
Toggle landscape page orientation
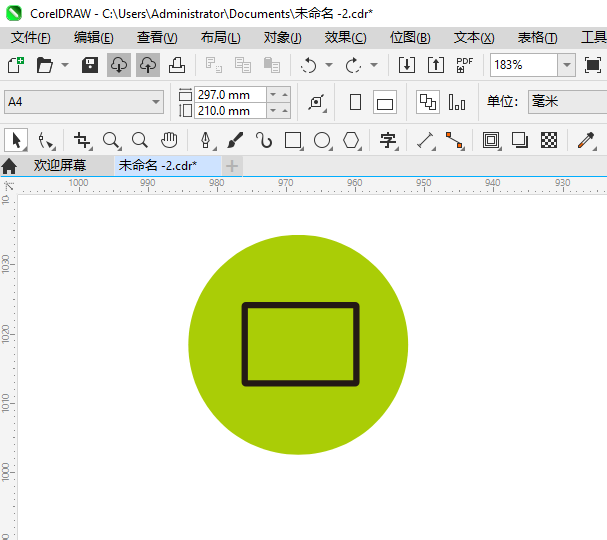(x=385, y=102)
